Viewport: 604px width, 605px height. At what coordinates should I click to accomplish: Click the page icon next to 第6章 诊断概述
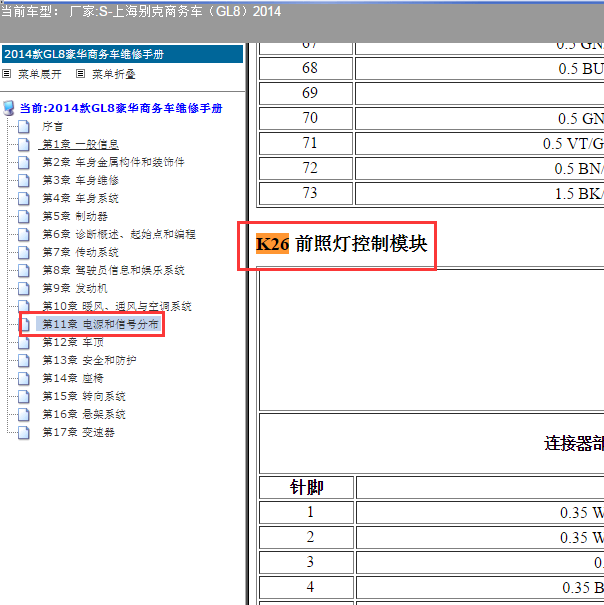point(24,234)
